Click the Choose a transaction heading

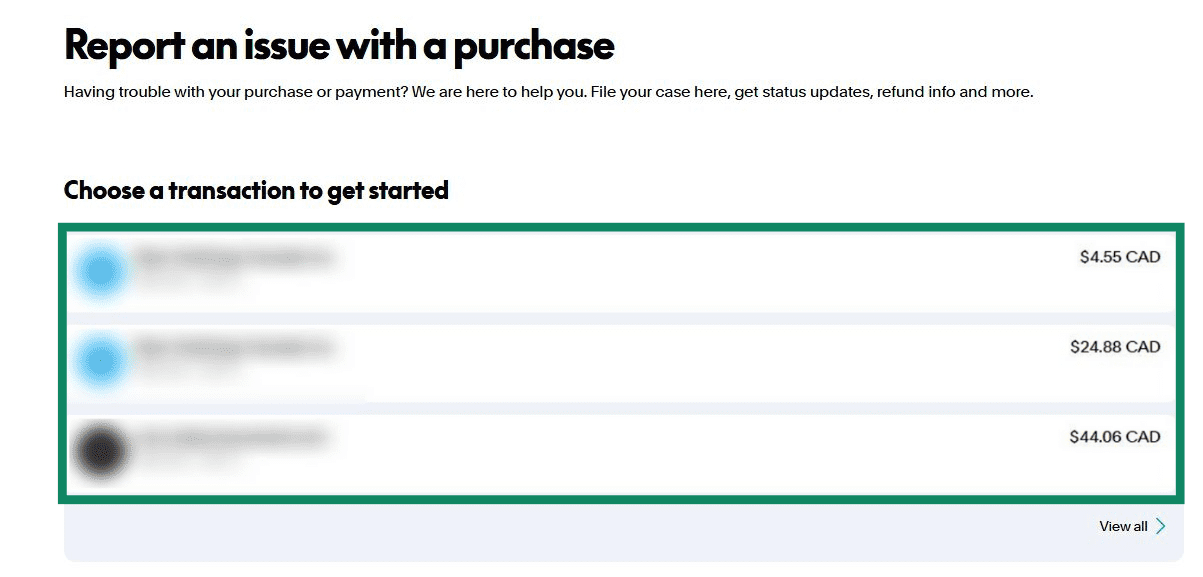coord(256,190)
